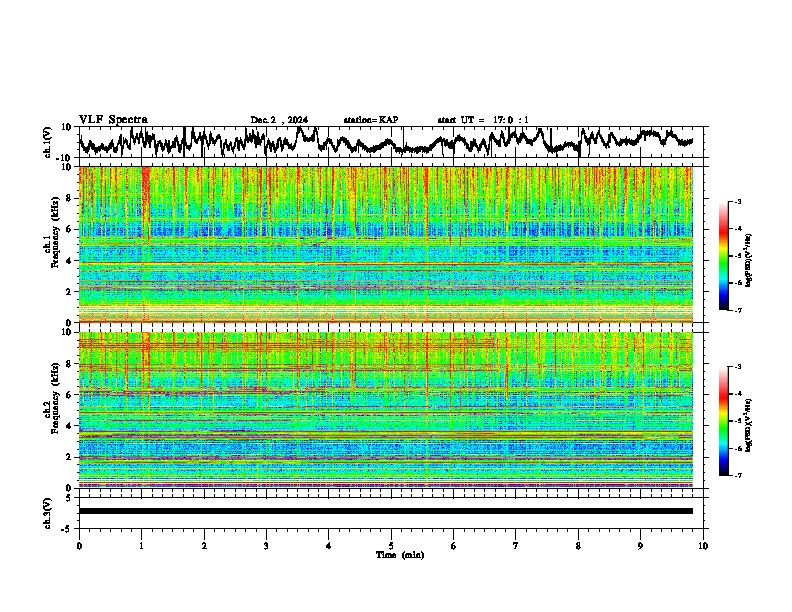This screenshot has width=792, height=612.
Task: Click the time axis tick label "10"
Action: [x=703, y=546]
